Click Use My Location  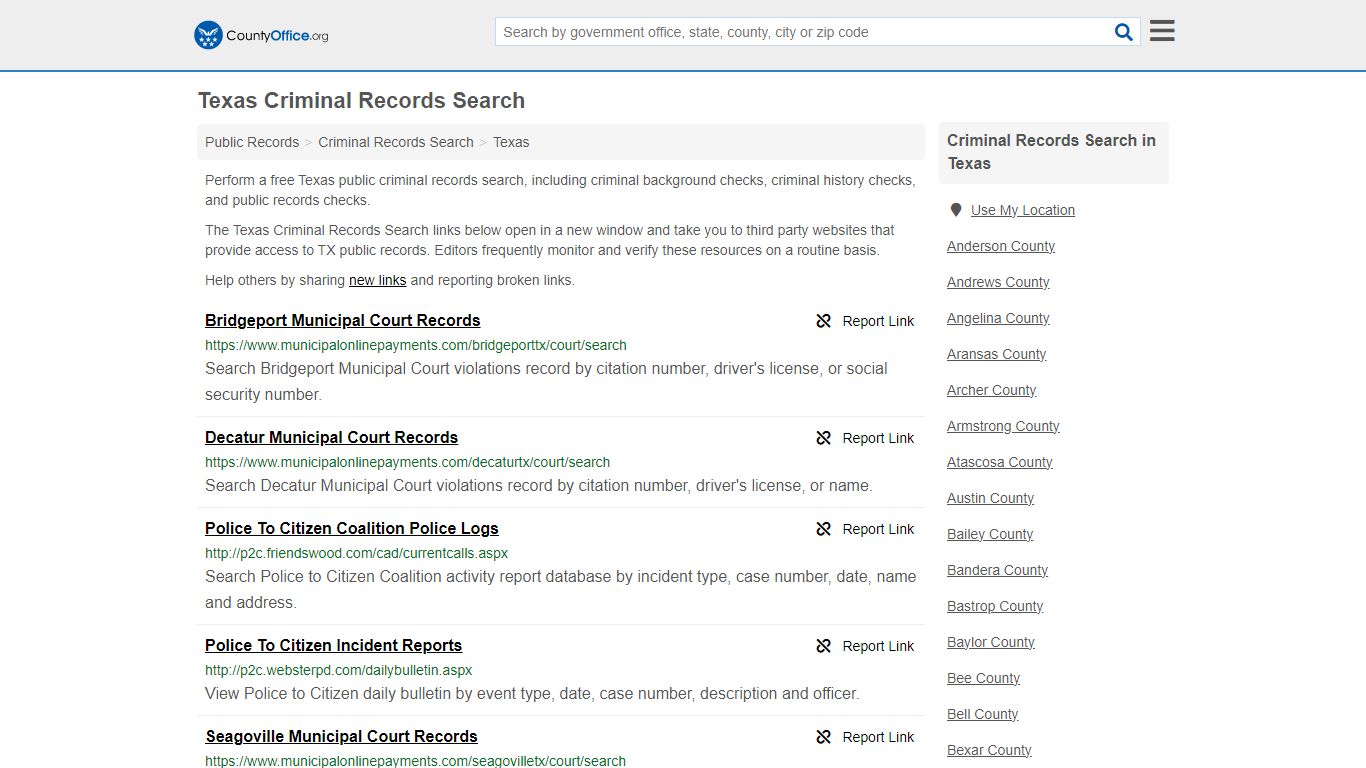coord(1023,210)
